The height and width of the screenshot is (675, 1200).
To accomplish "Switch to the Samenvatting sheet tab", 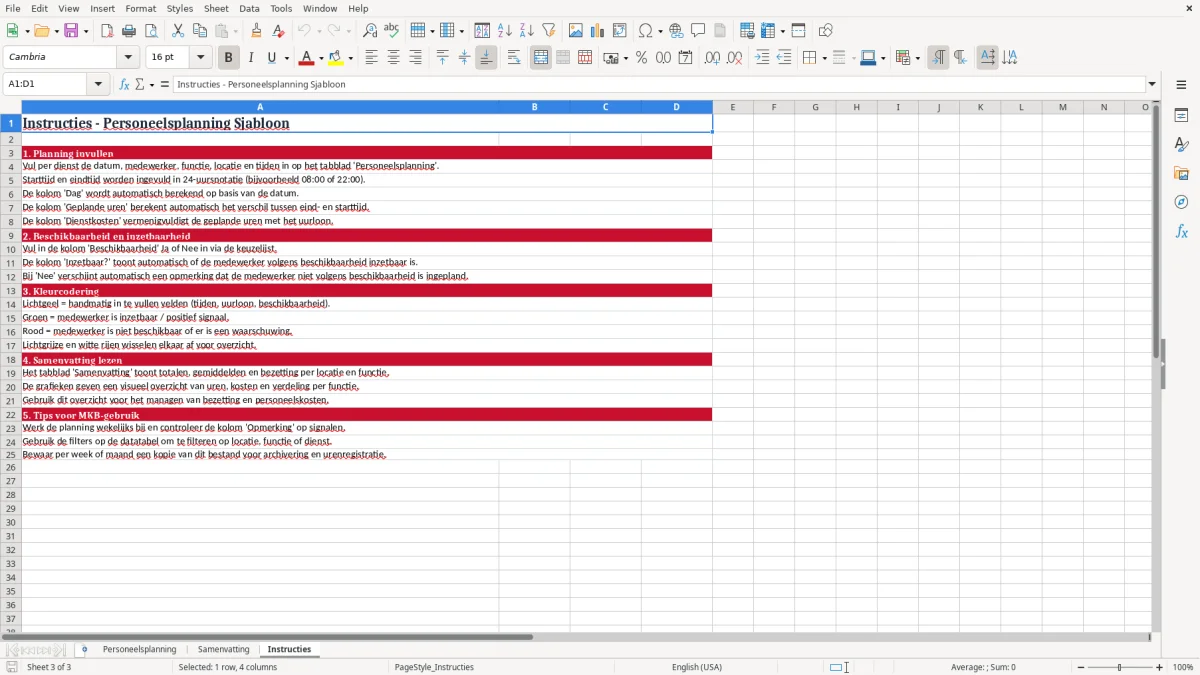I will tap(223, 649).
